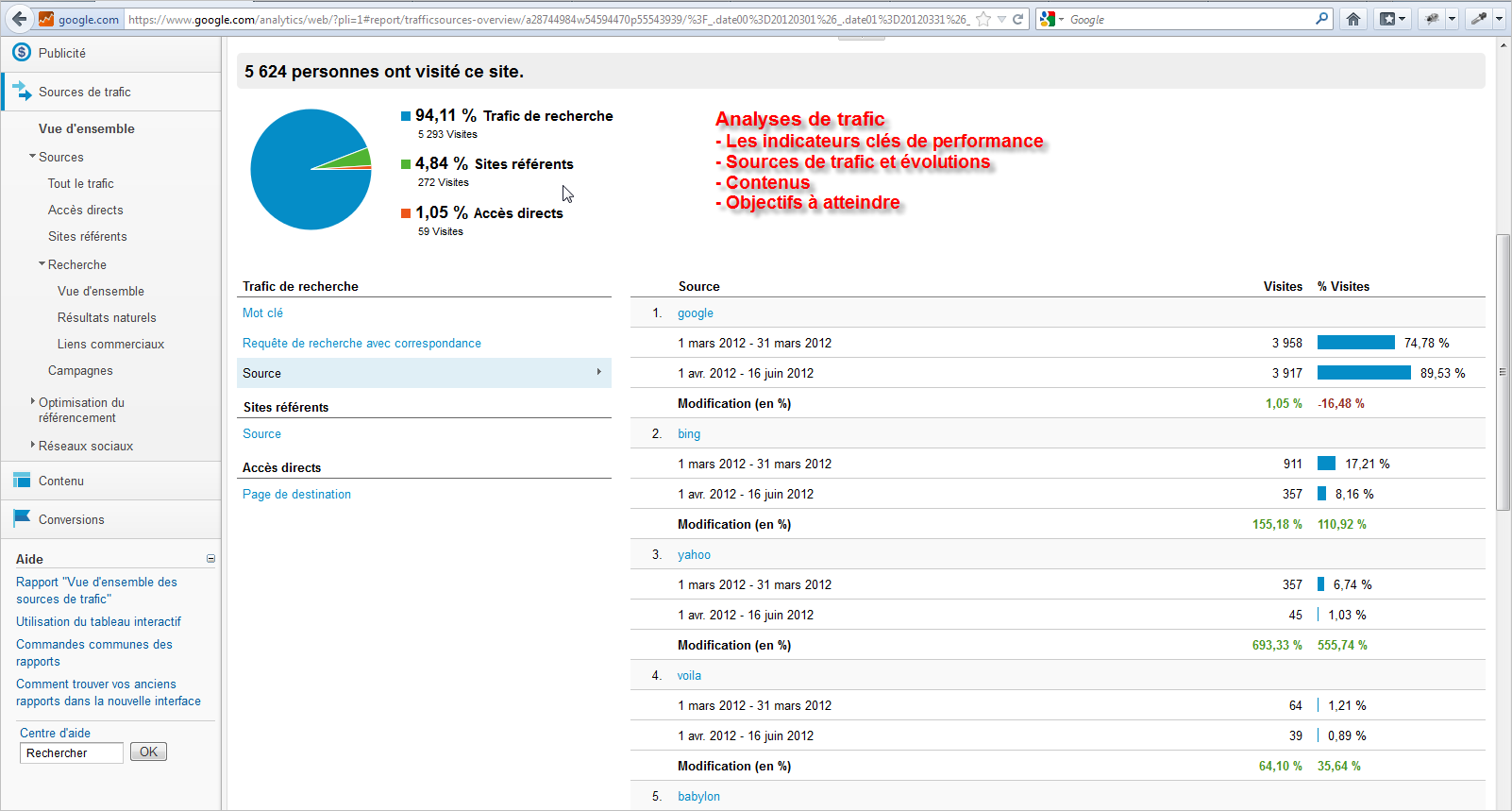The width and height of the screenshot is (1512, 811).
Task: Open Résultats naturels report
Action: tap(107, 317)
